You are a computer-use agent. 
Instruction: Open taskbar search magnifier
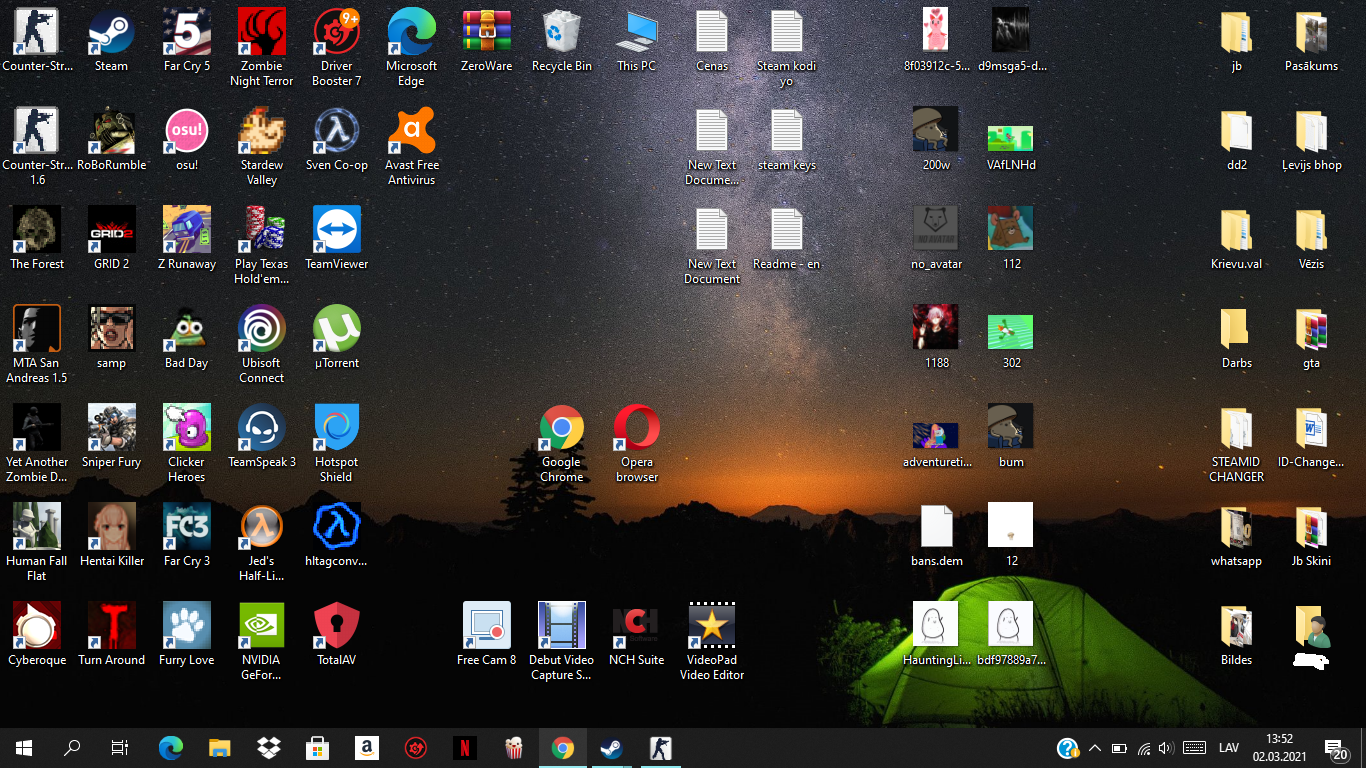point(72,747)
